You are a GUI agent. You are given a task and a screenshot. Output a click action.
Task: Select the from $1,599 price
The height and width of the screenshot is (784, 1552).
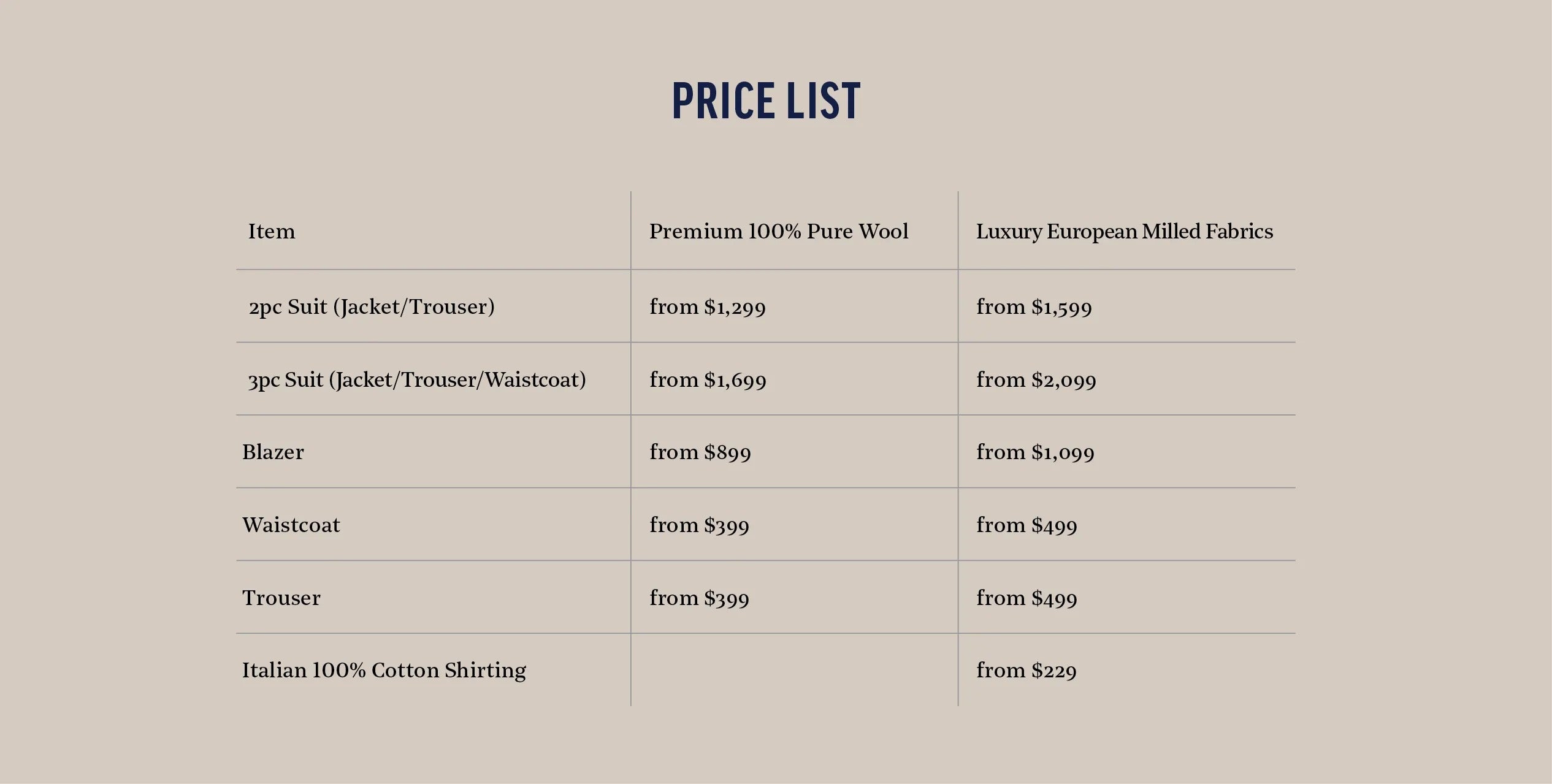tap(1034, 307)
